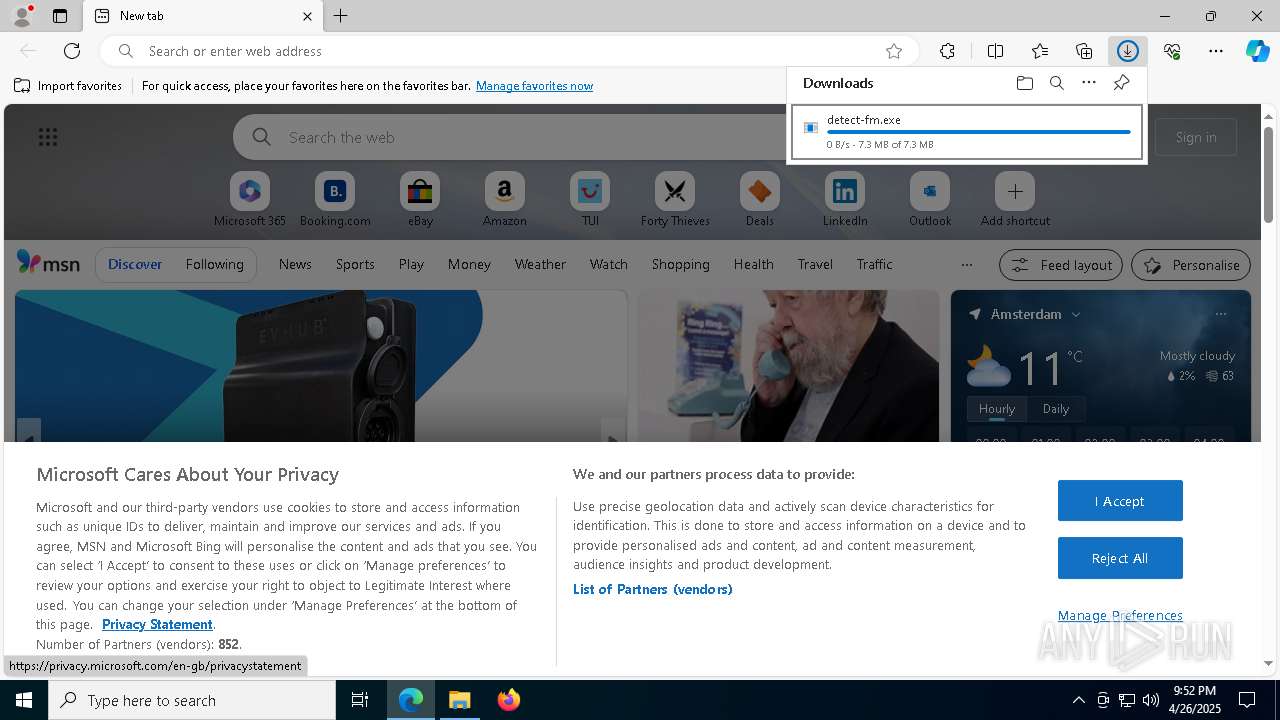This screenshot has height=720, width=1280.
Task: Add this page to favorites star
Action: [894, 51]
